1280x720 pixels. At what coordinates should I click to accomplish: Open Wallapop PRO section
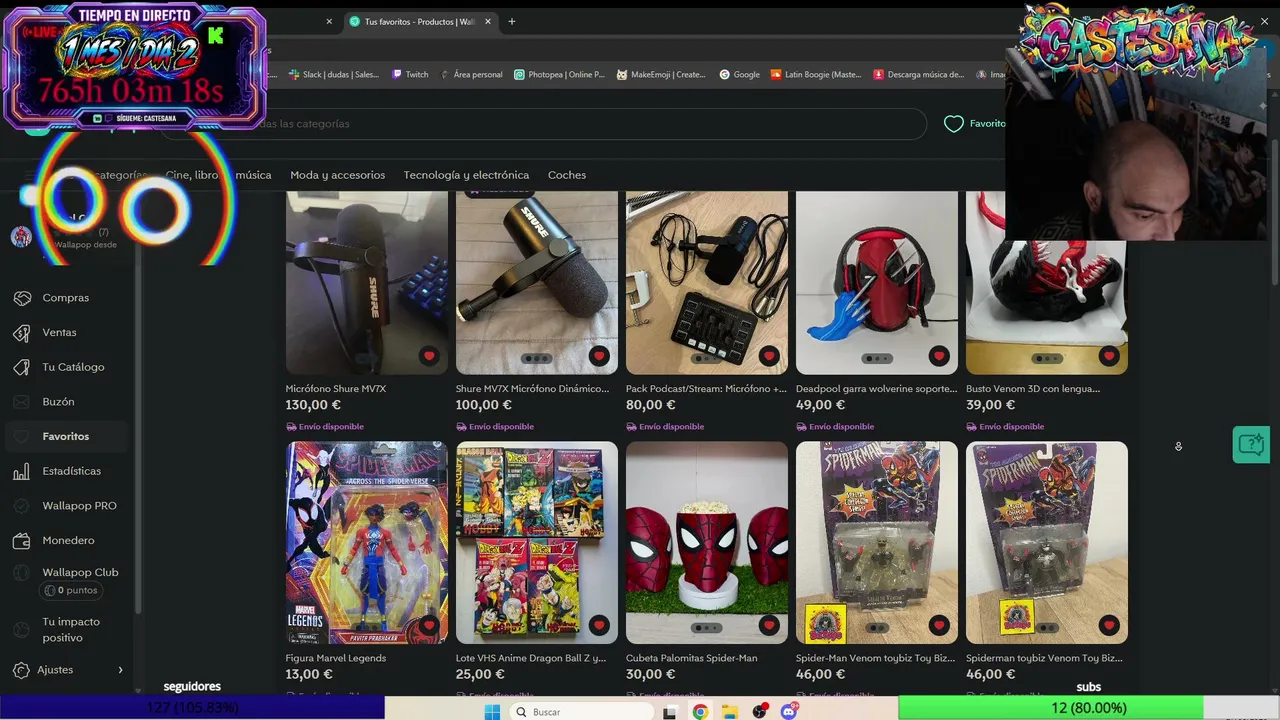(79, 506)
